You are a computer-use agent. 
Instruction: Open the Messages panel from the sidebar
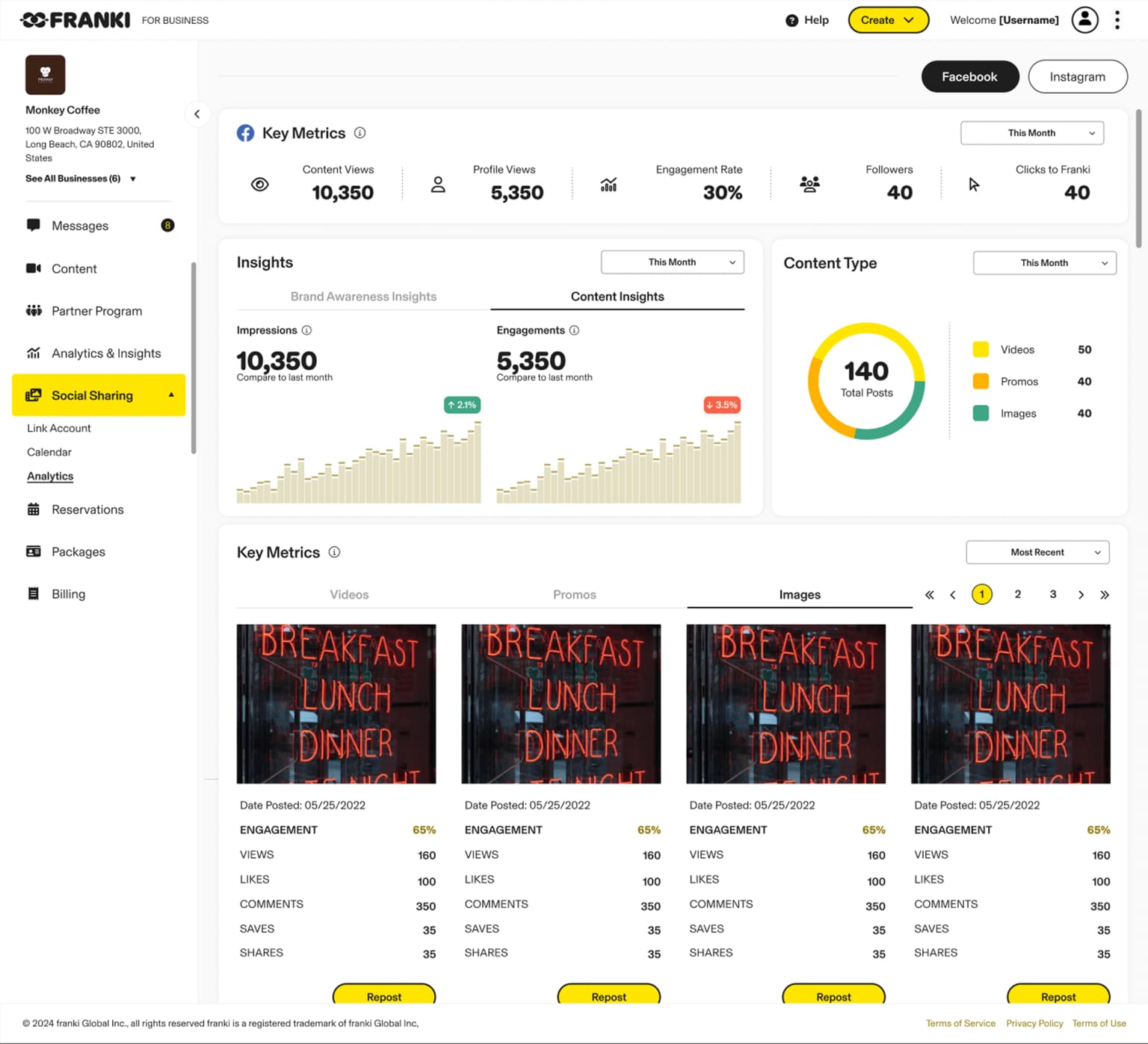point(78,226)
